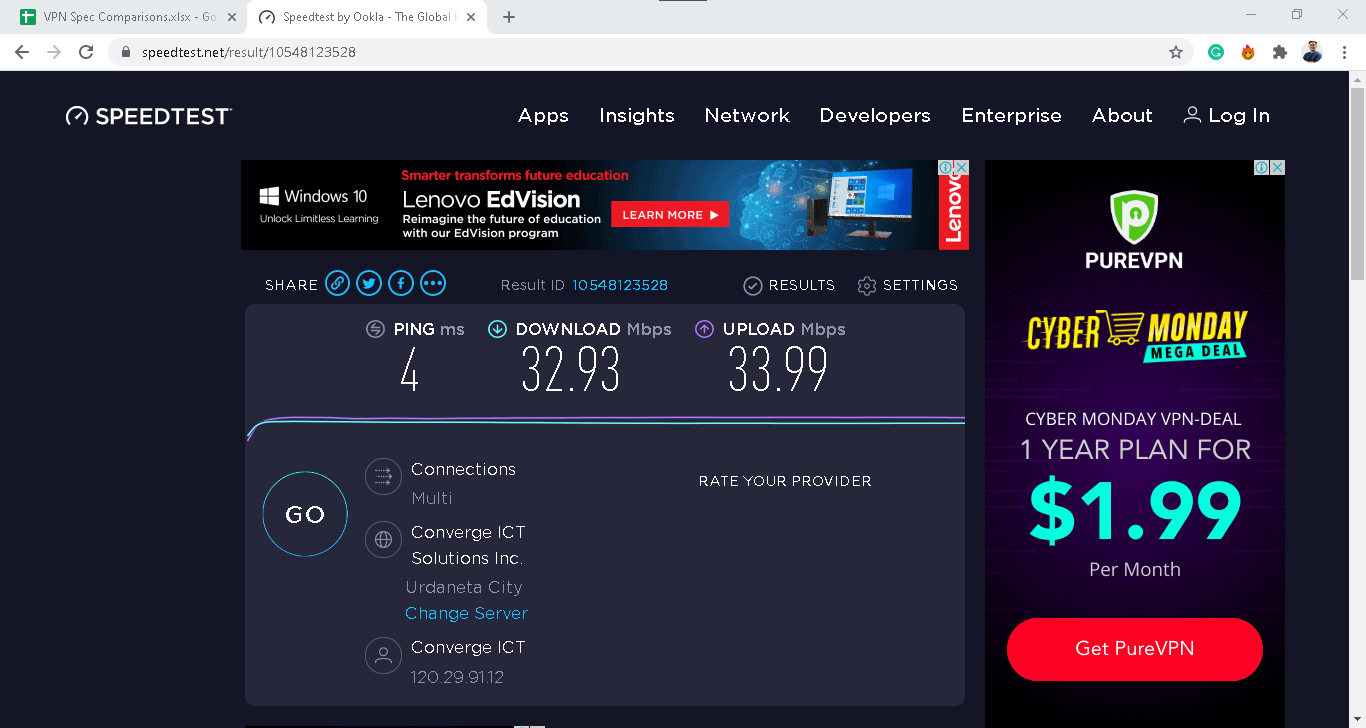Share the result on Facebook
The width and height of the screenshot is (1366, 728).
pos(401,283)
